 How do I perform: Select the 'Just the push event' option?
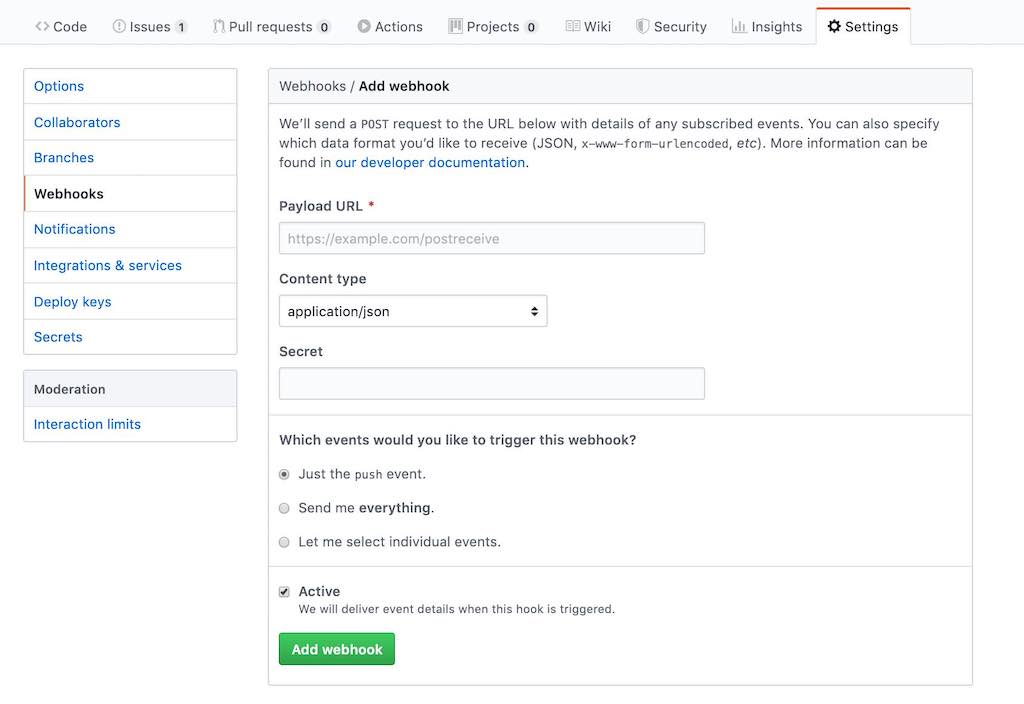coord(283,474)
